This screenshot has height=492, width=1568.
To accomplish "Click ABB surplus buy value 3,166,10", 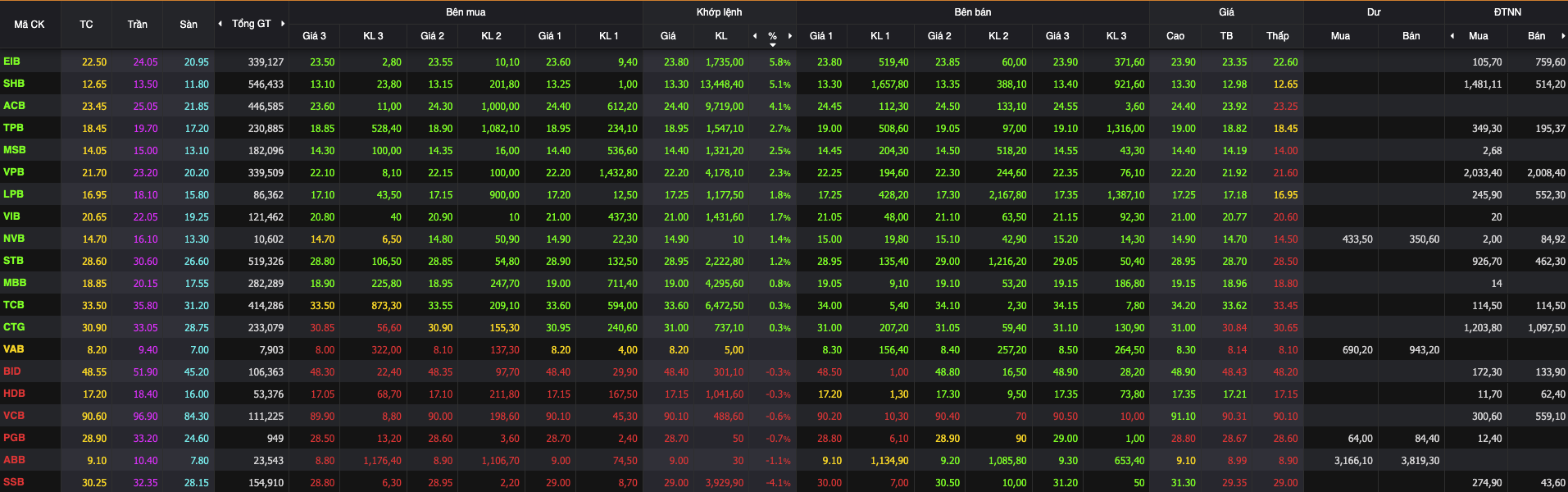I will pyautogui.click(x=1353, y=461).
